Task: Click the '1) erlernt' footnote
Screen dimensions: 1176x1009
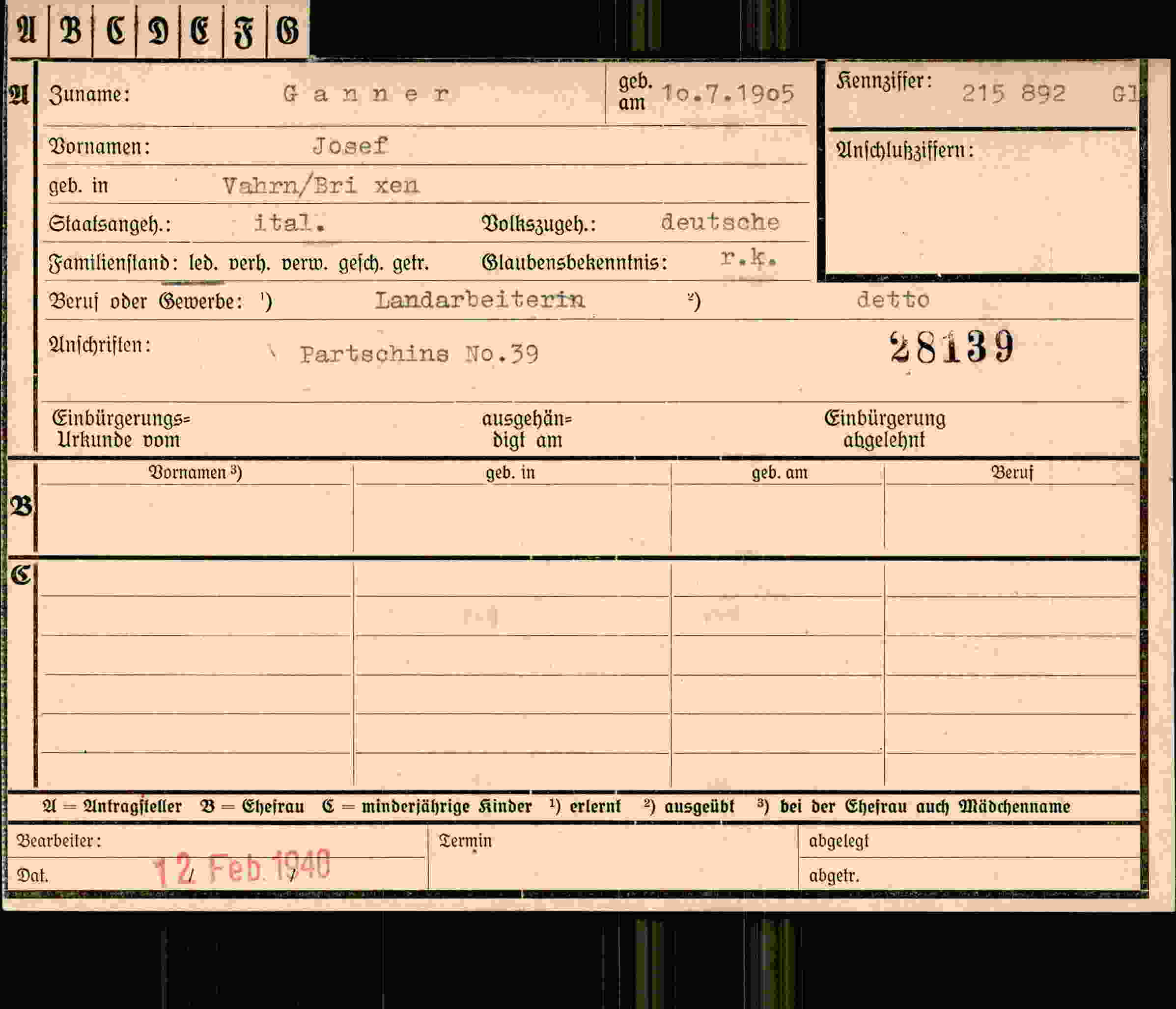Action: coord(585,807)
